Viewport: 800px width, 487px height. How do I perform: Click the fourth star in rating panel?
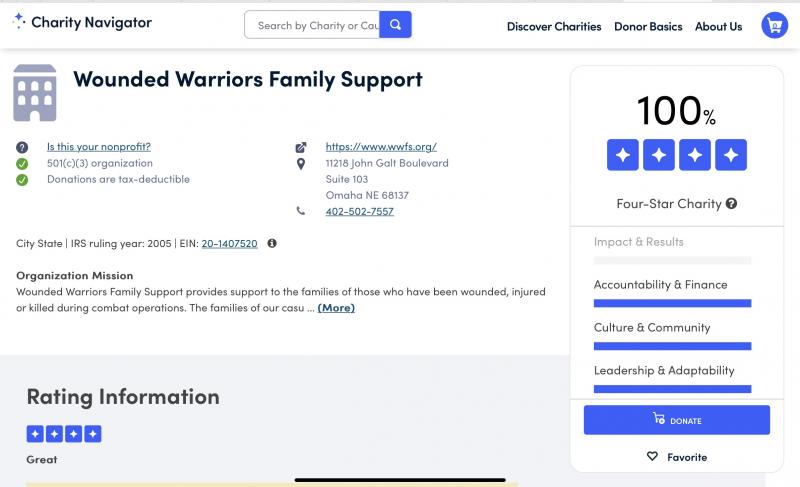click(x=731, y=155)
